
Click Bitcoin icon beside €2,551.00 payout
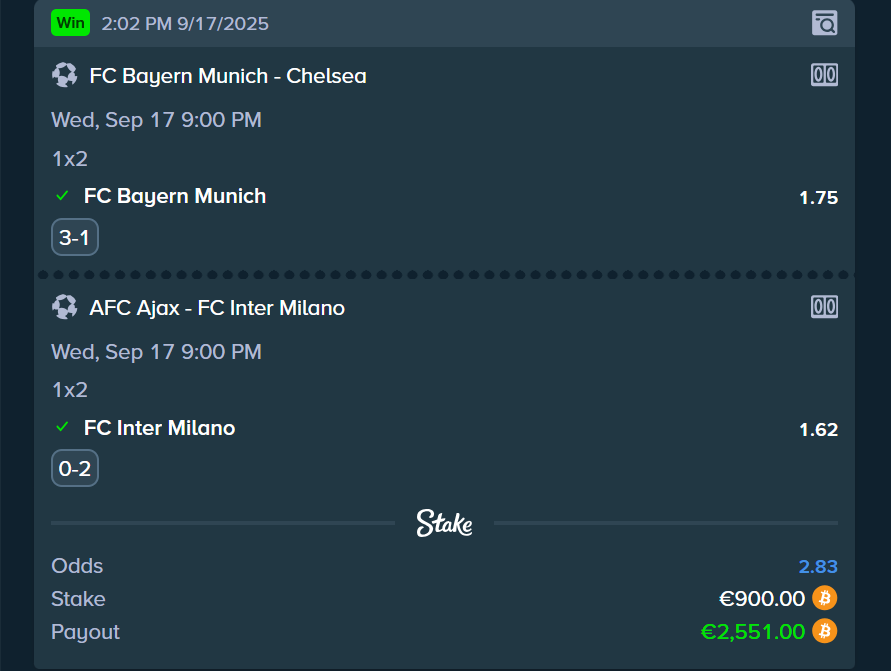[825, 631]
